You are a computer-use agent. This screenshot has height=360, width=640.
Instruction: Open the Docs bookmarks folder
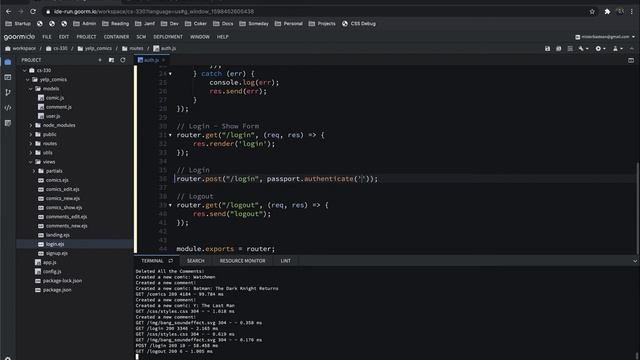pos(223,24)
